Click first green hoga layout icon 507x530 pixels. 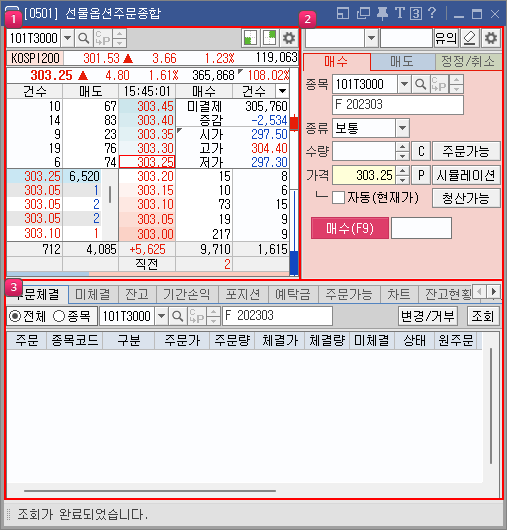click(250, 38)
